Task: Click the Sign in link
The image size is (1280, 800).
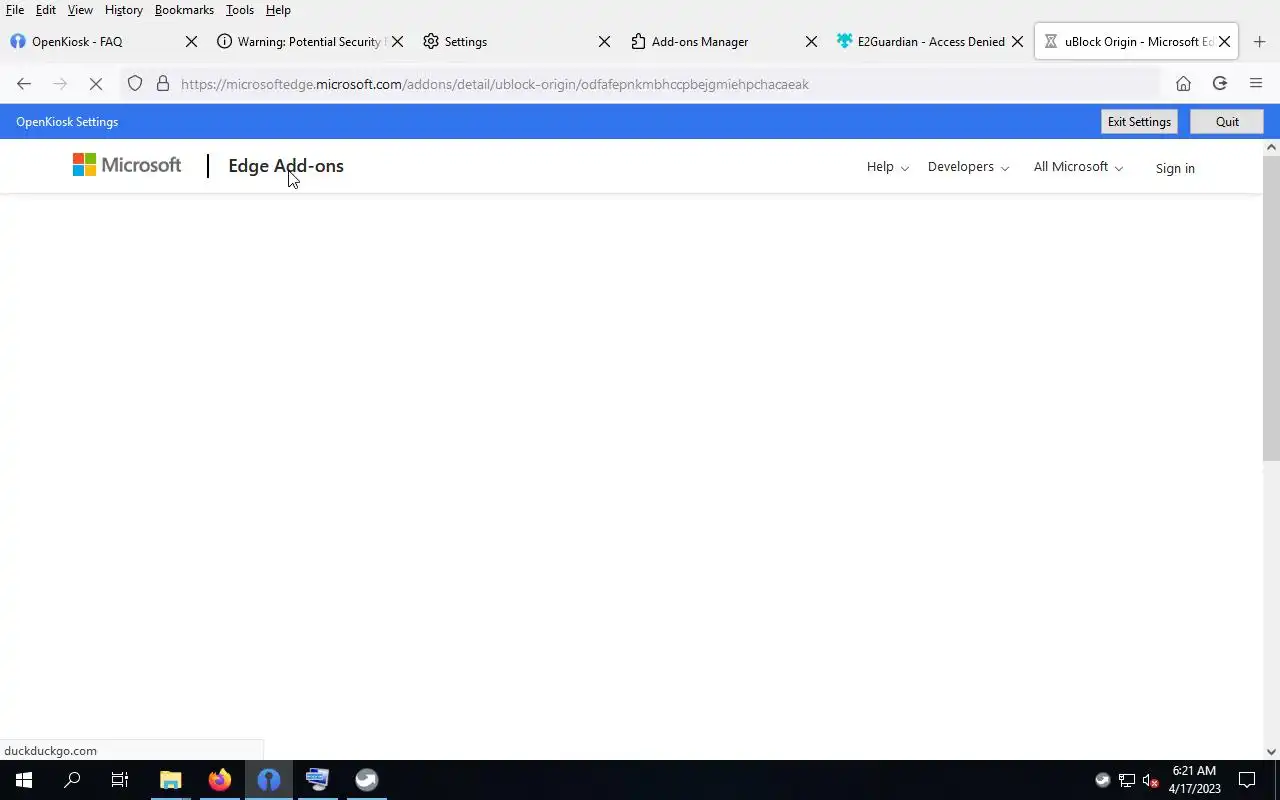Action: [x=1175, y=168]
